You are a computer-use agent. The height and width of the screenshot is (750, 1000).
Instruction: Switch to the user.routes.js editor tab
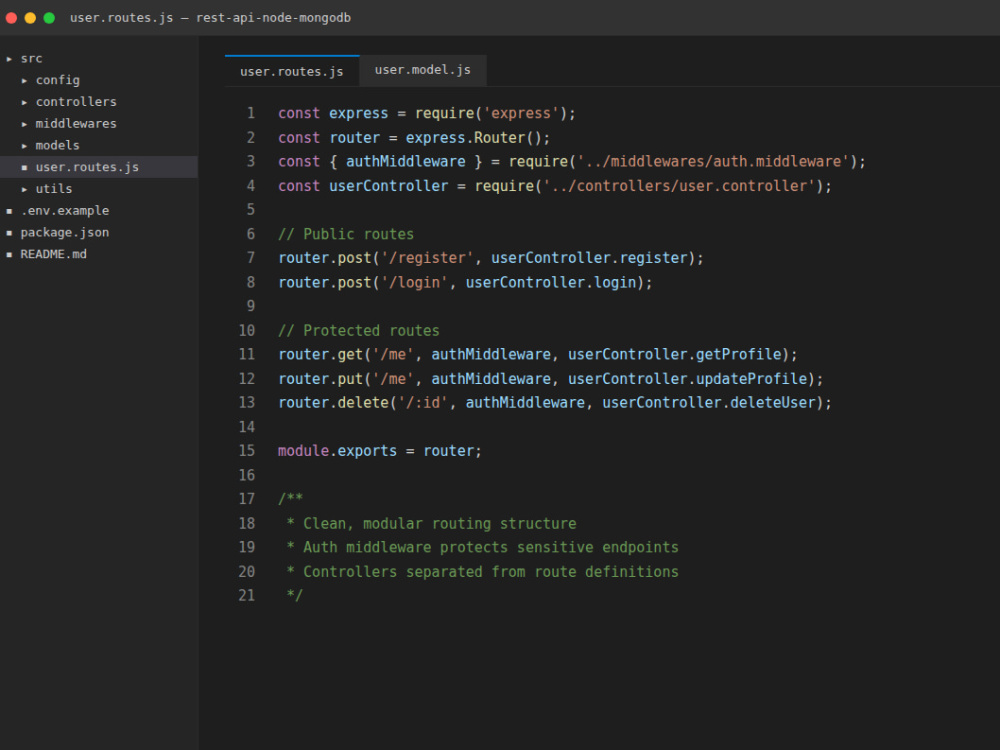(x=292, y=71)
